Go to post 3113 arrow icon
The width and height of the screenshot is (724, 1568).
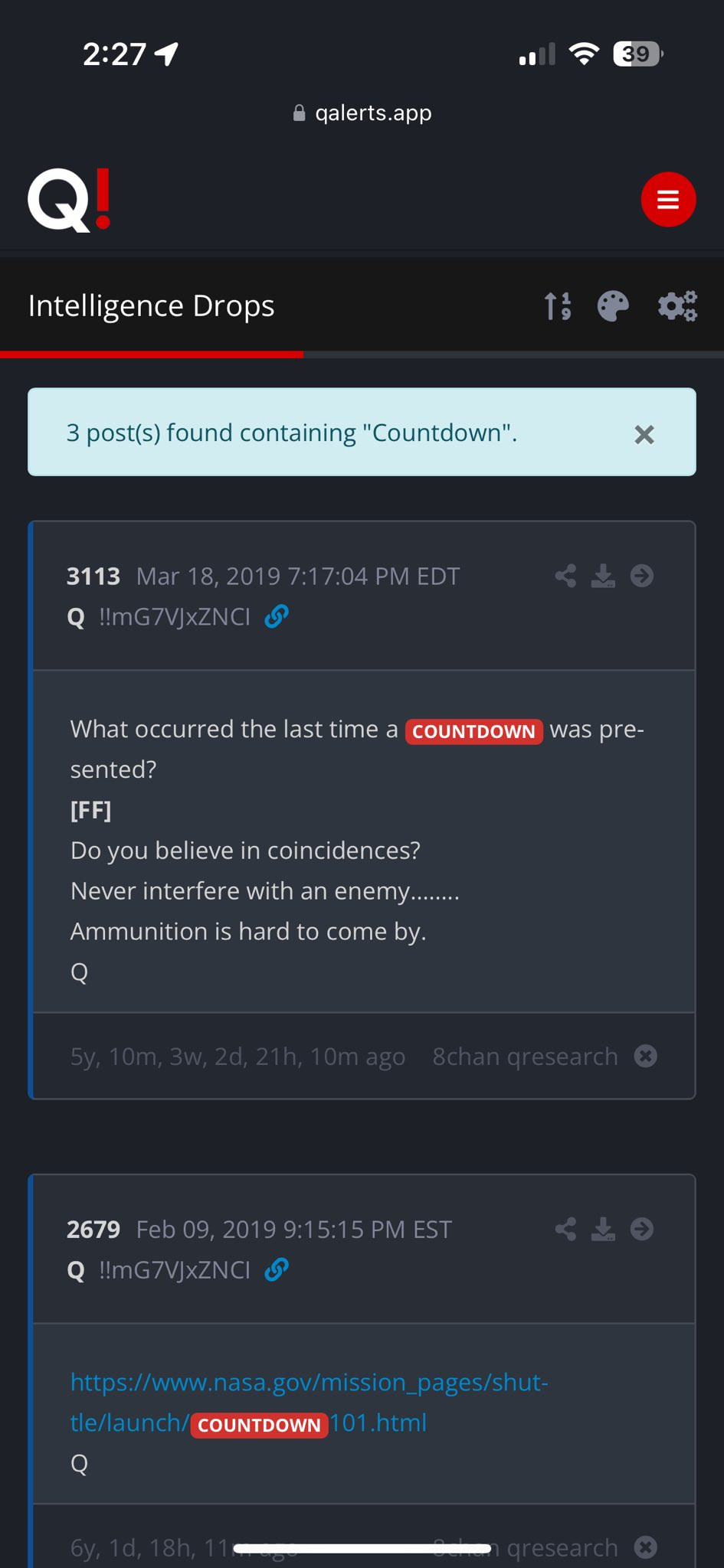(x=642, y=576)
